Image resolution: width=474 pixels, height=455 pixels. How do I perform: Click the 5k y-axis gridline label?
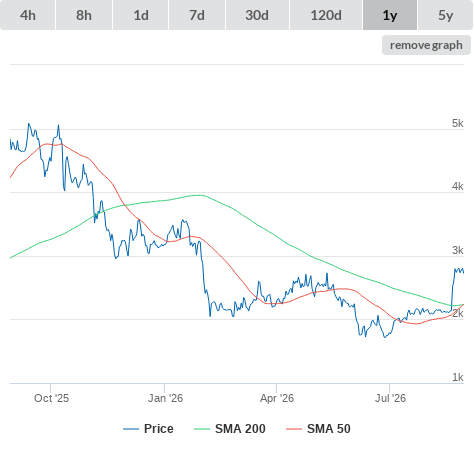[458, 123]
